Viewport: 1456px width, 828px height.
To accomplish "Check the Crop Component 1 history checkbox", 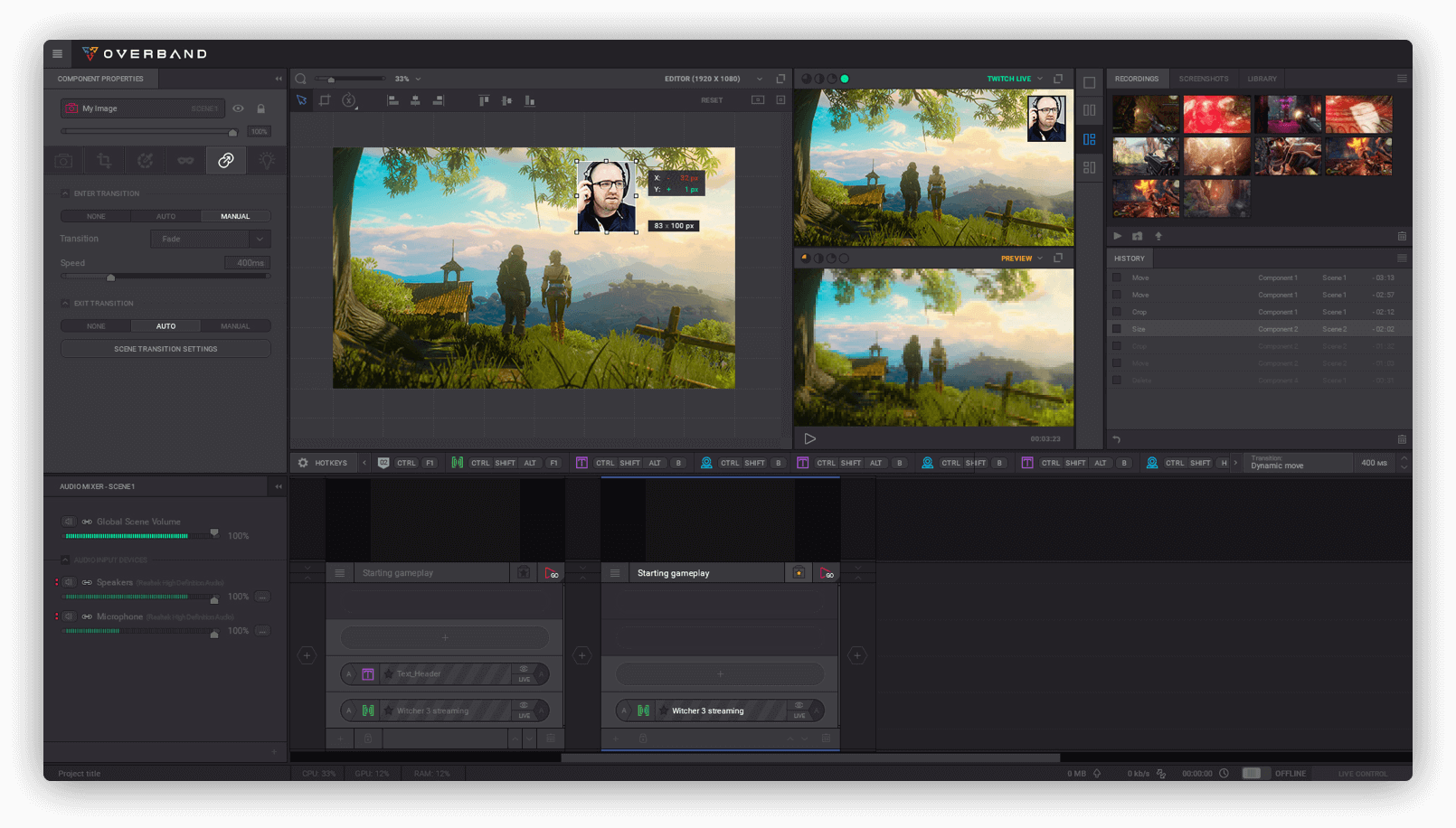I will click(1117, 312).
